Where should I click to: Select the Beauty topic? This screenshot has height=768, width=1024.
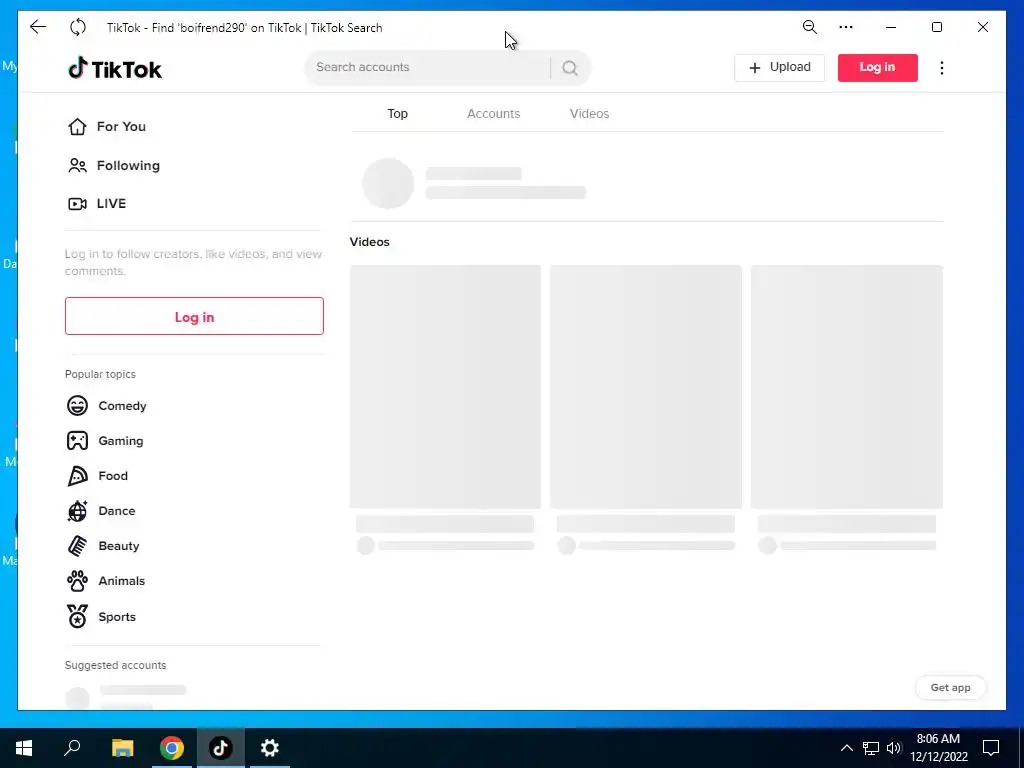103,546
